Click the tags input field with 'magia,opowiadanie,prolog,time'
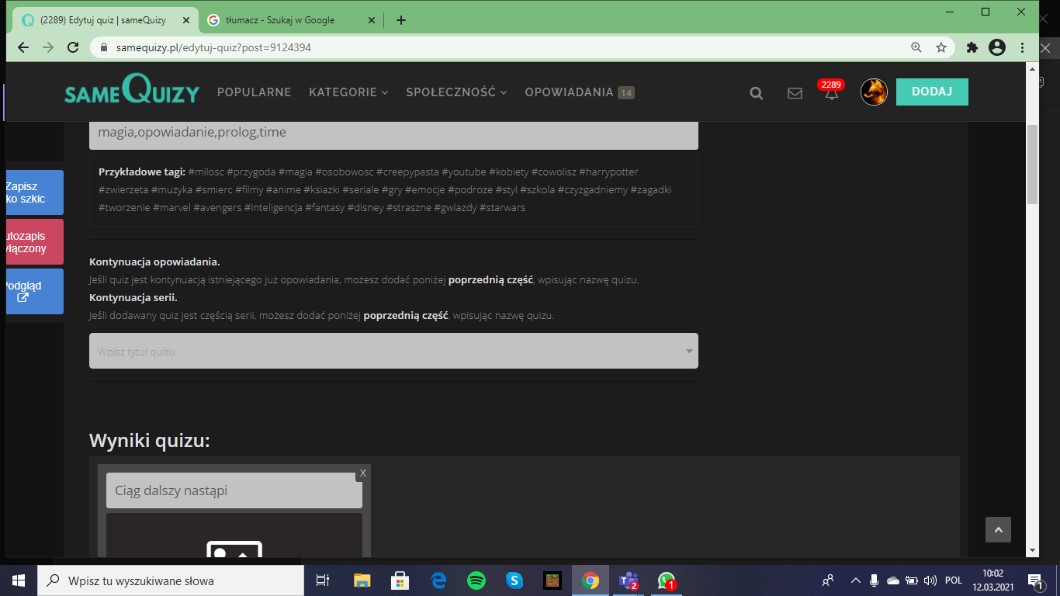Screen dimensions: 1060x596 [x=393, y=133]
